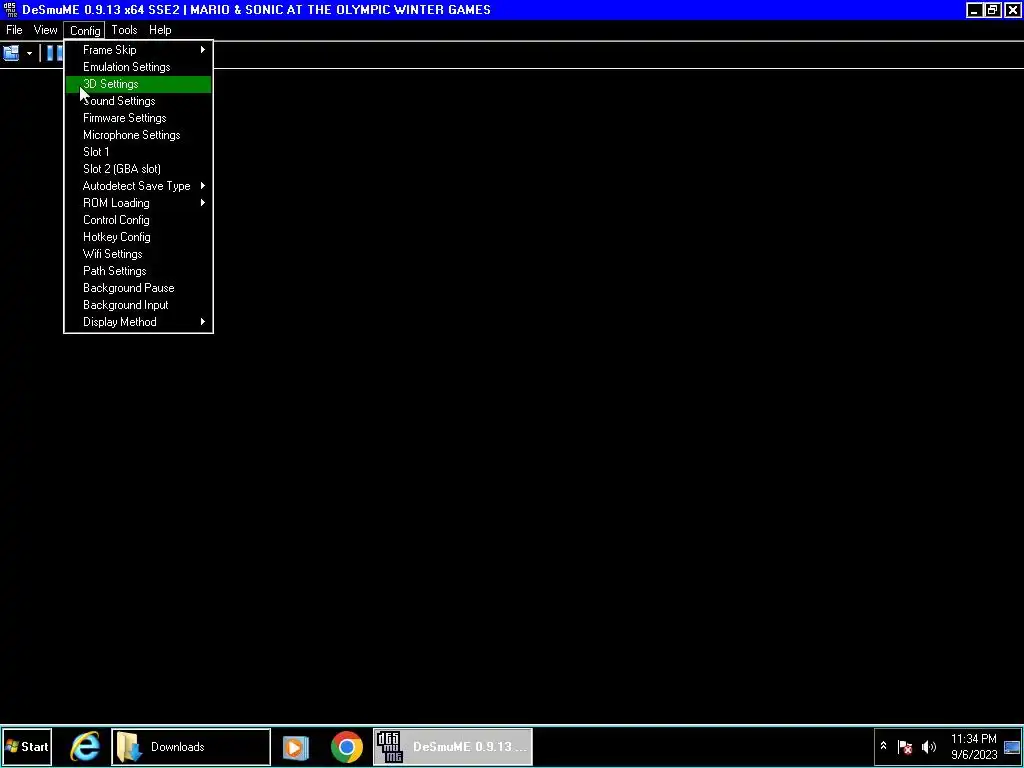1024x768 pixels.
Task: Restore down the DeSmuME window
Action: 992,10
